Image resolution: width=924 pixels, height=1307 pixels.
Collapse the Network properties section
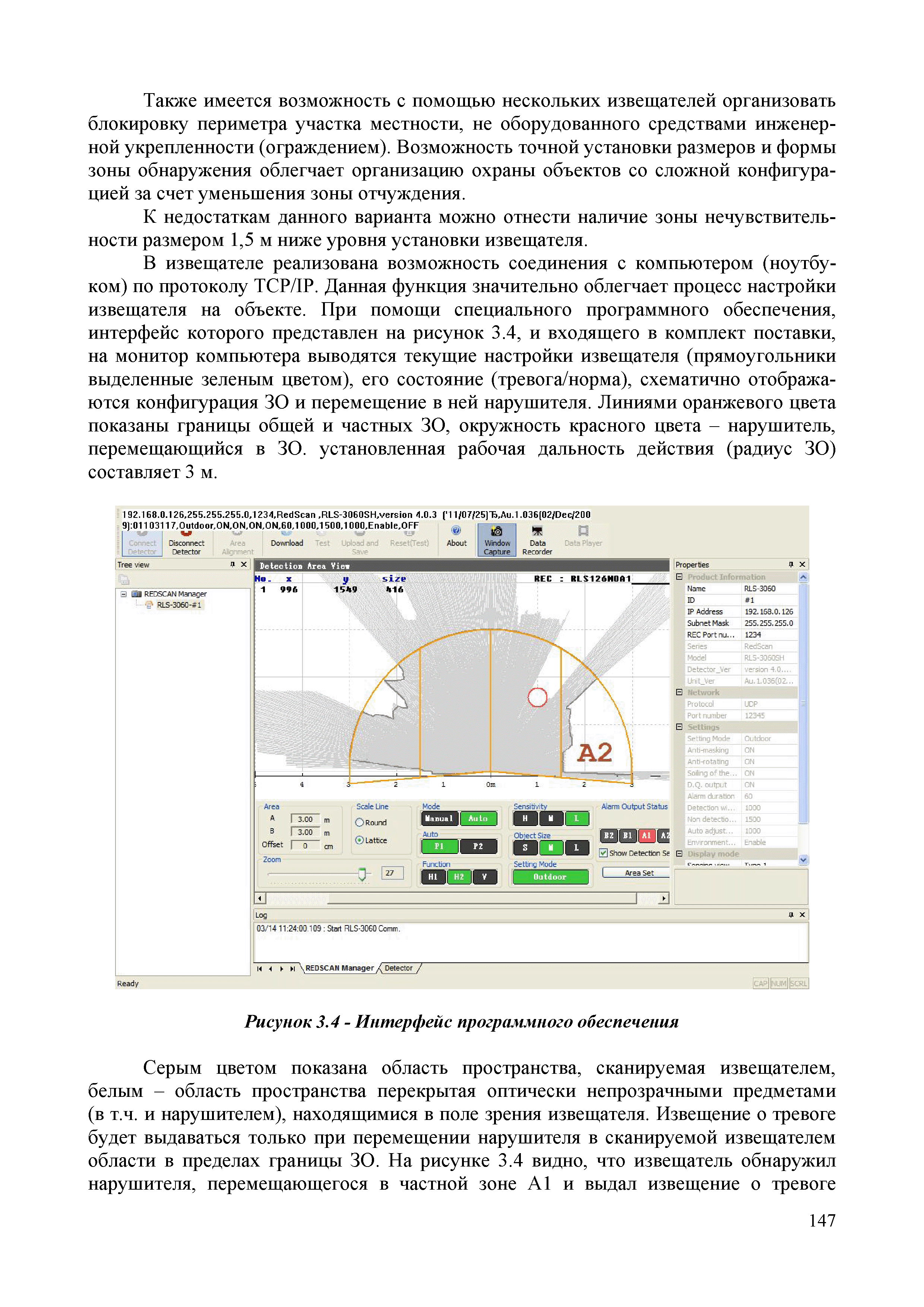pos(679,692)
